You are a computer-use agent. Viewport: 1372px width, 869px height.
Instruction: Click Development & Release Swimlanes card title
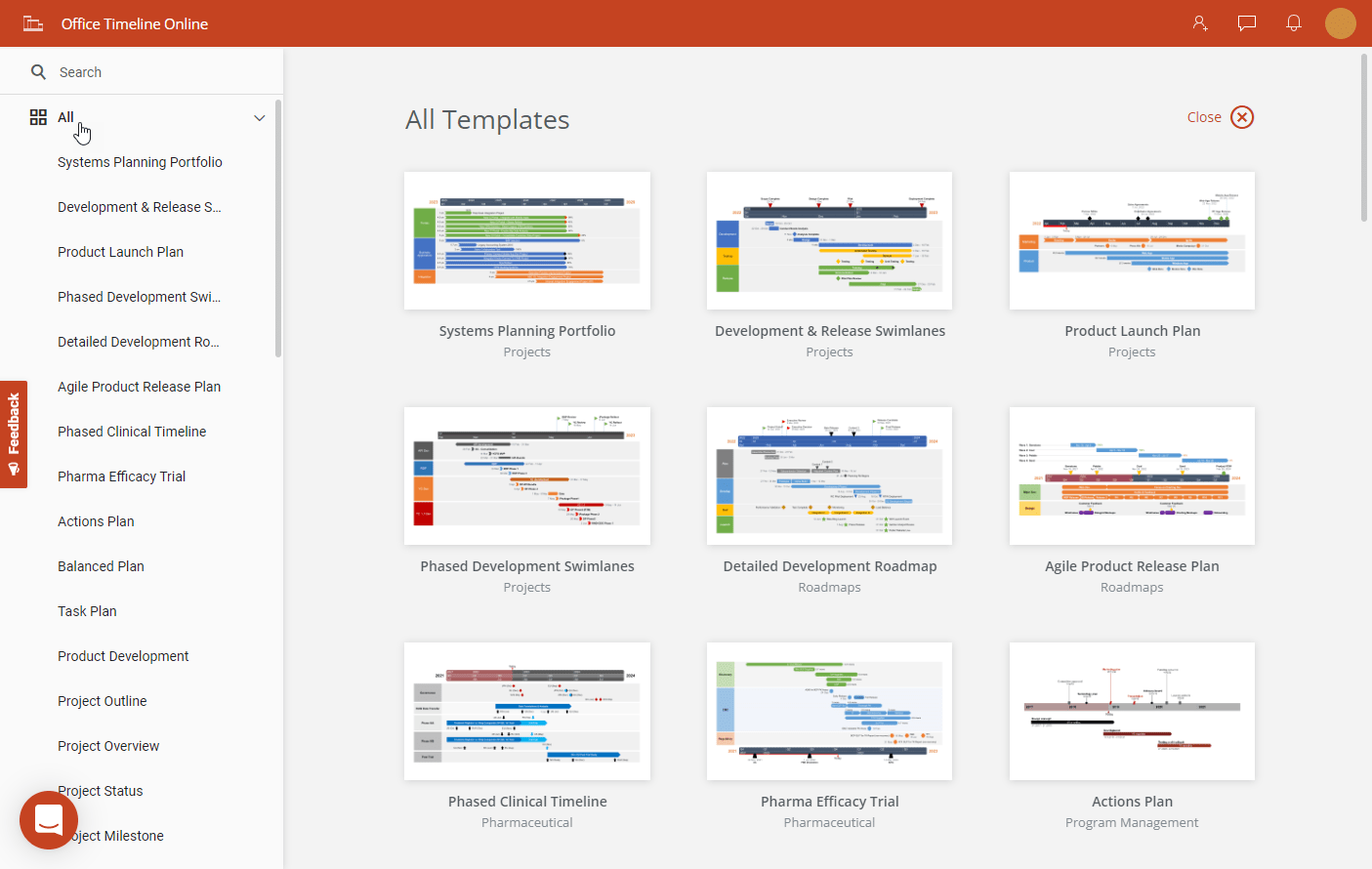[830, 331]
